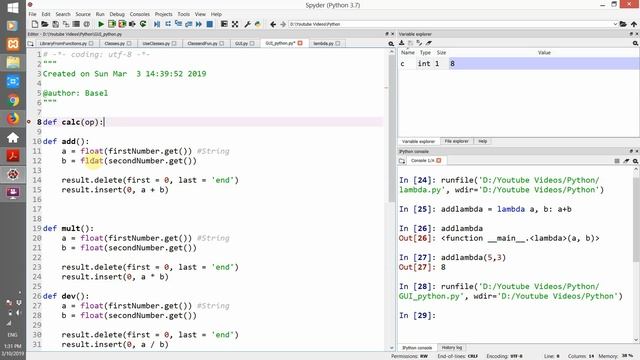The height and width of the screenshot is (360, 640).
Task: Open the Edit menu
Action: [x=46, y=14]
